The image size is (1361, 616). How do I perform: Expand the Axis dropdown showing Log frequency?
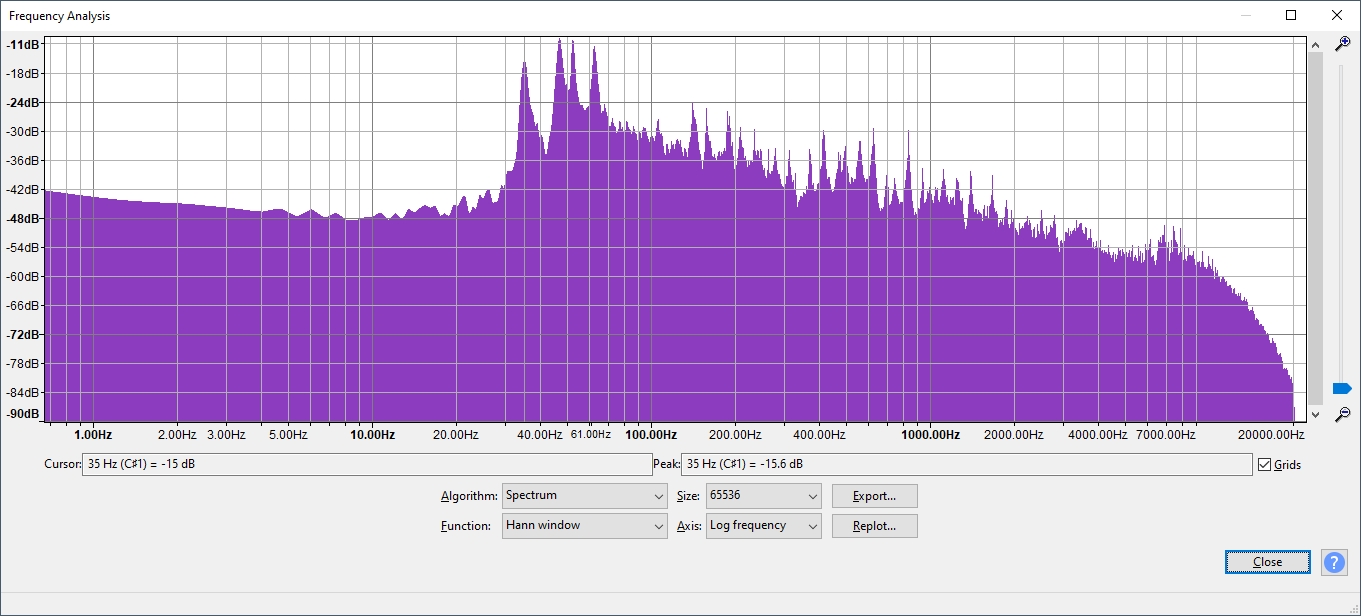[763, 526]
